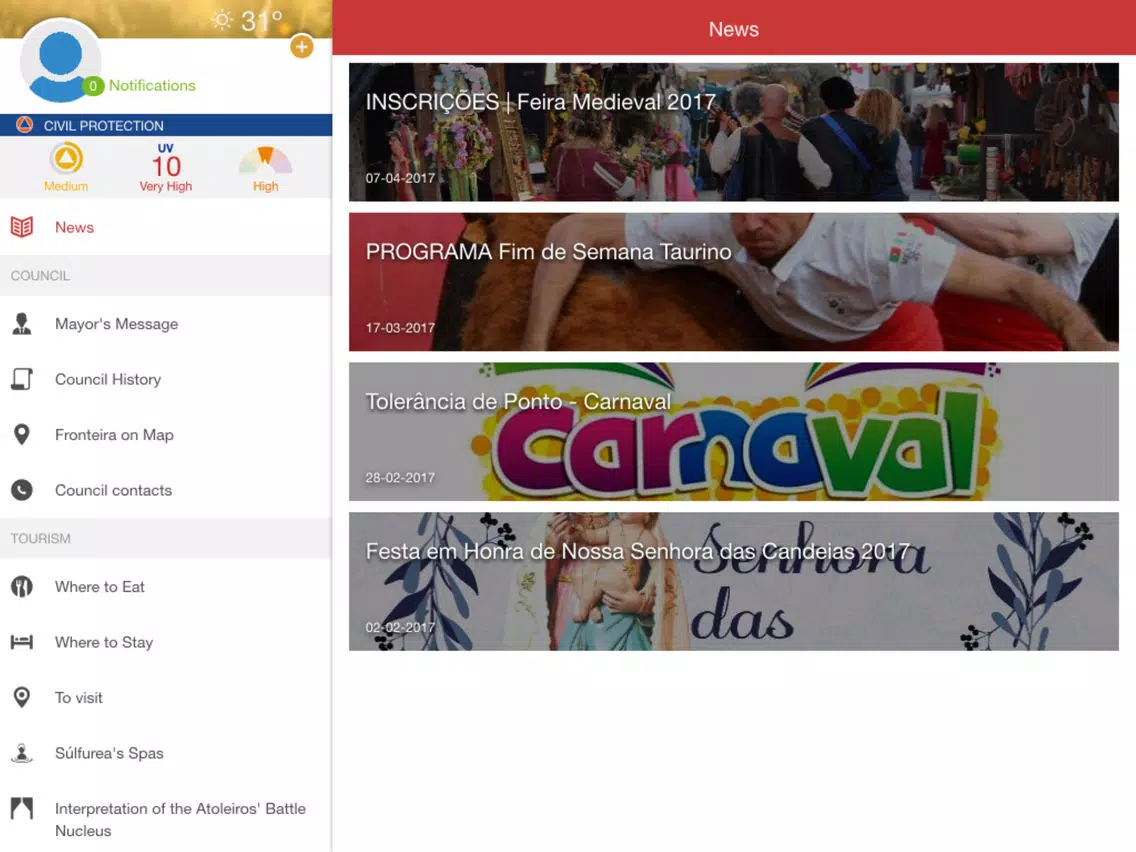Open Fronteira on Map
Viewport: 1136px width, 852px height.
tap(166, 435)
